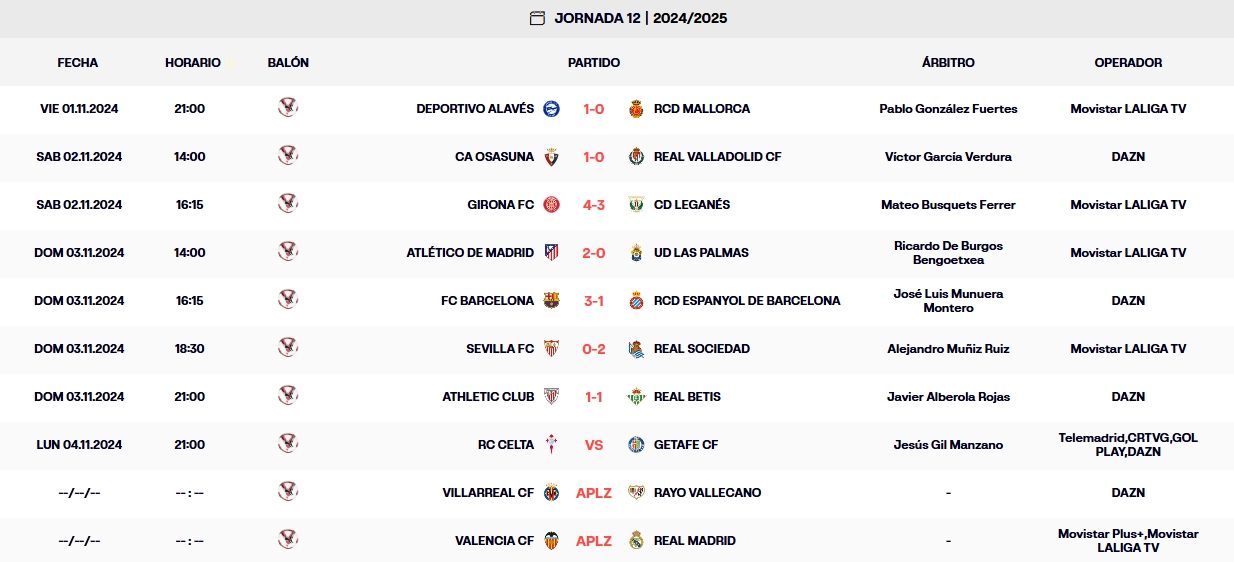Click the Atlético de Madrid crest
The width and height of the screenshot is (1234, 562).
point(551,253)
